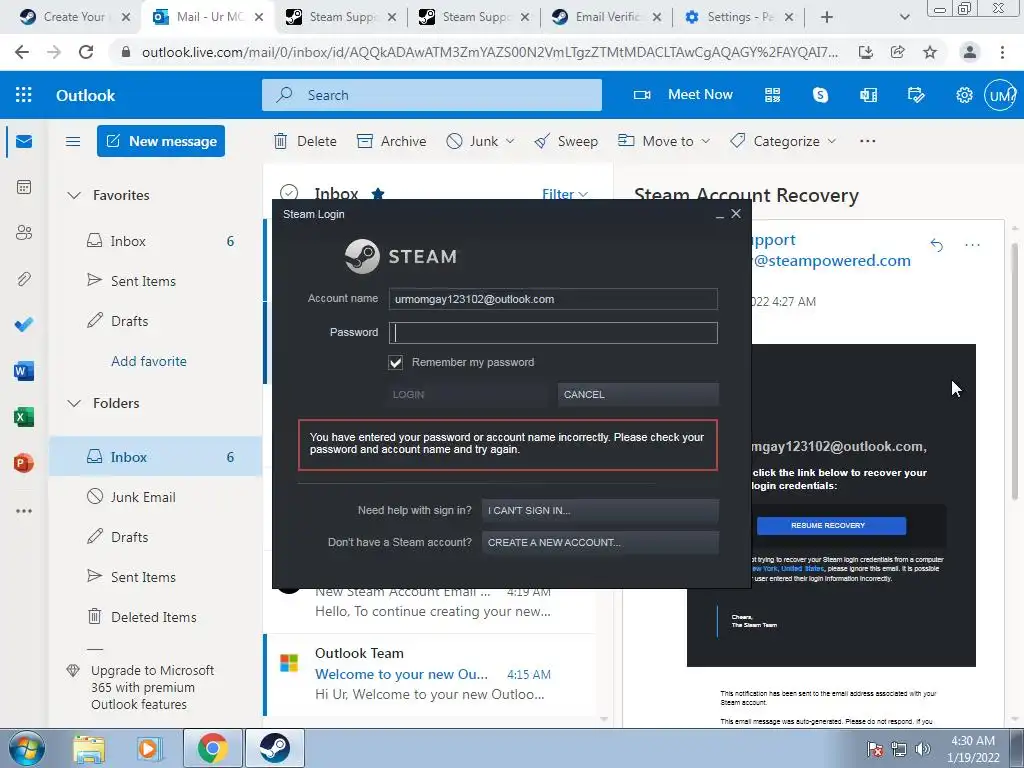Collapse the Folders section
Image resolution: width=1024 pixels, height=768 pixels.
74,404
